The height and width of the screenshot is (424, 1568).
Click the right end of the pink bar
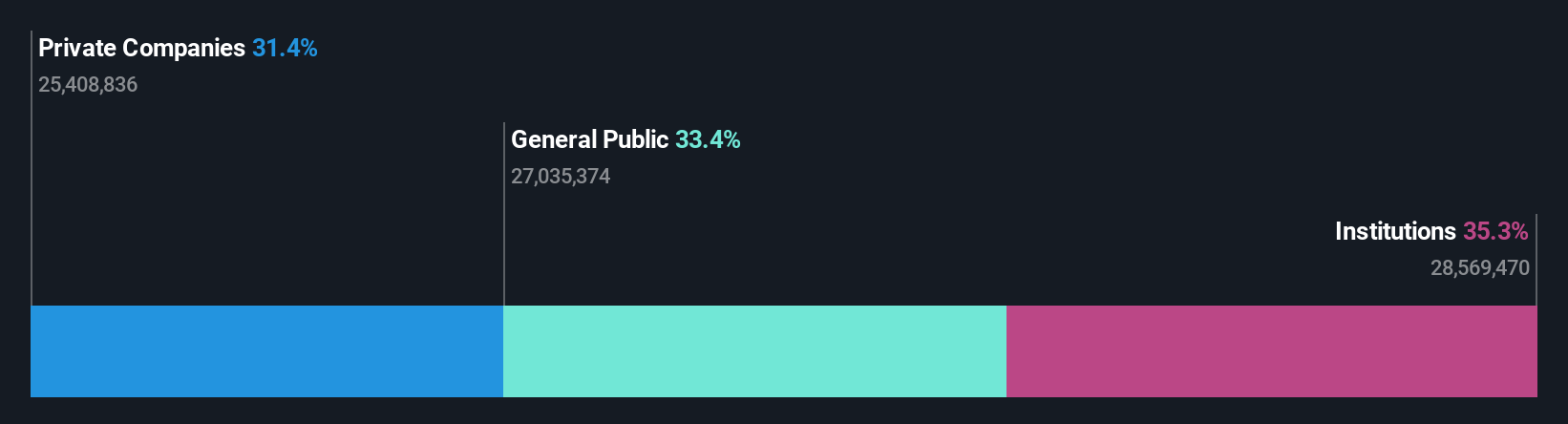tap(1535, 351)
